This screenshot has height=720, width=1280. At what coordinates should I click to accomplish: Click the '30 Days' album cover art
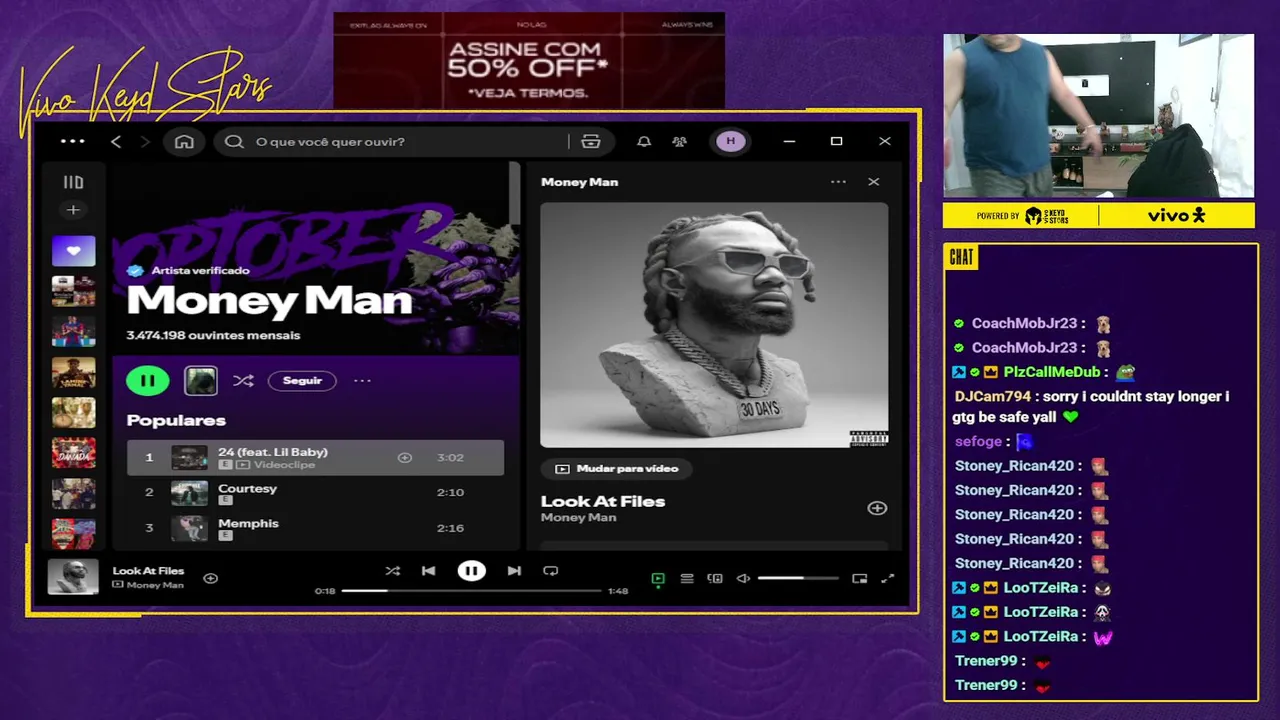click(x=714, y=325)
